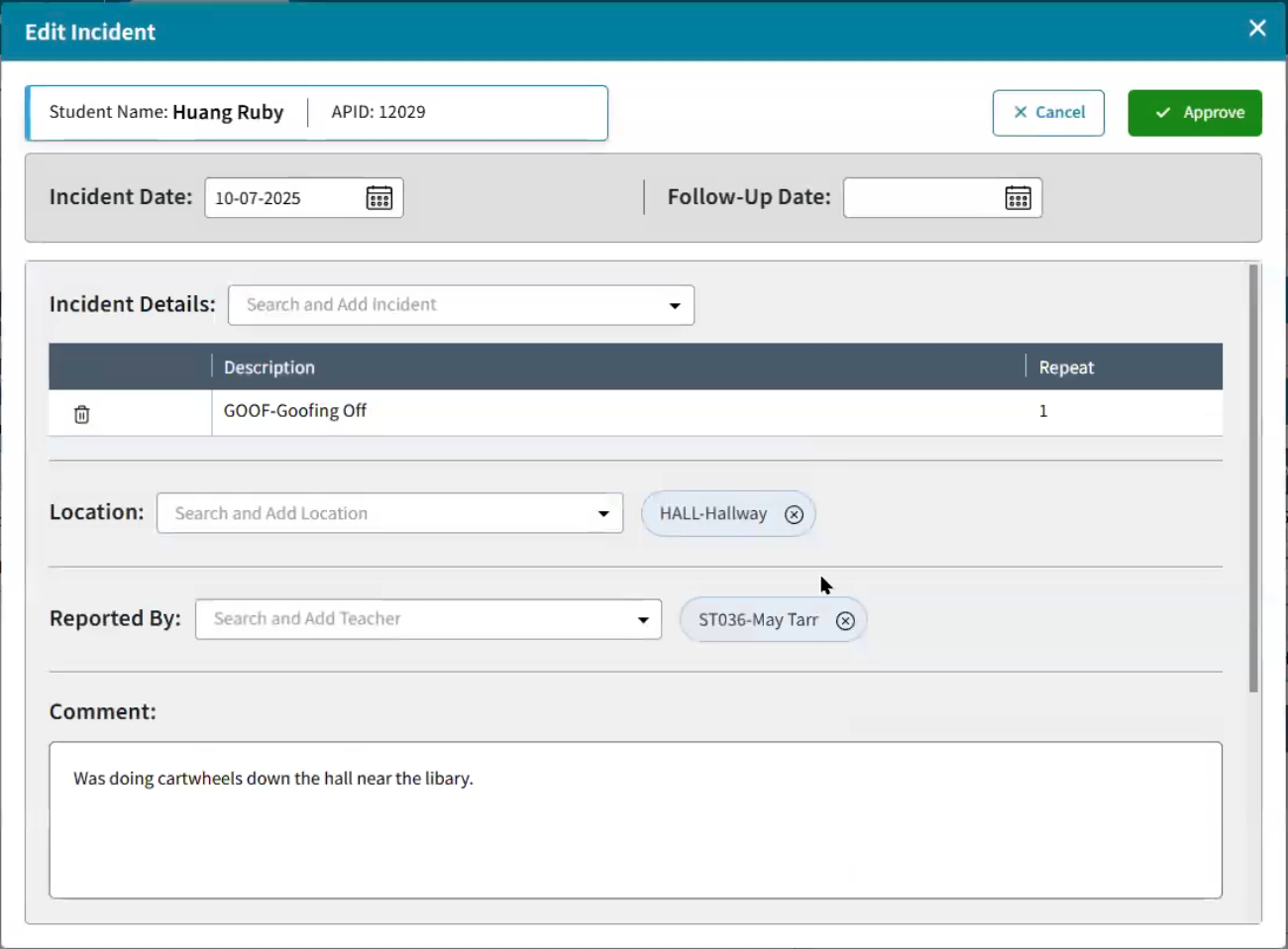Cancel editing the incident
Screen dimensions: 1288x949
(x=1048, y=112)
